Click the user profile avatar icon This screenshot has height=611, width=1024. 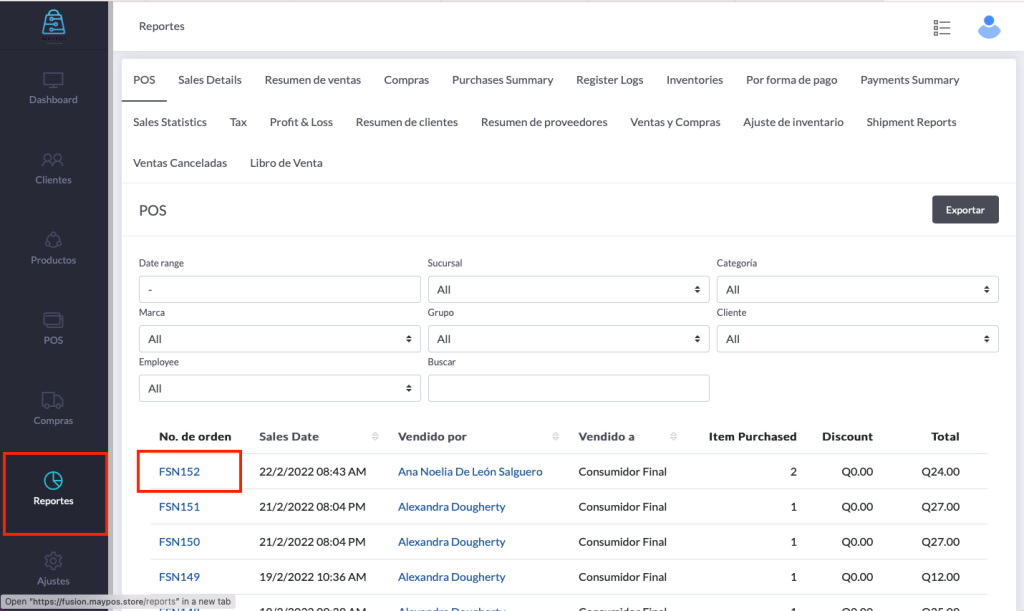(988, 27)
